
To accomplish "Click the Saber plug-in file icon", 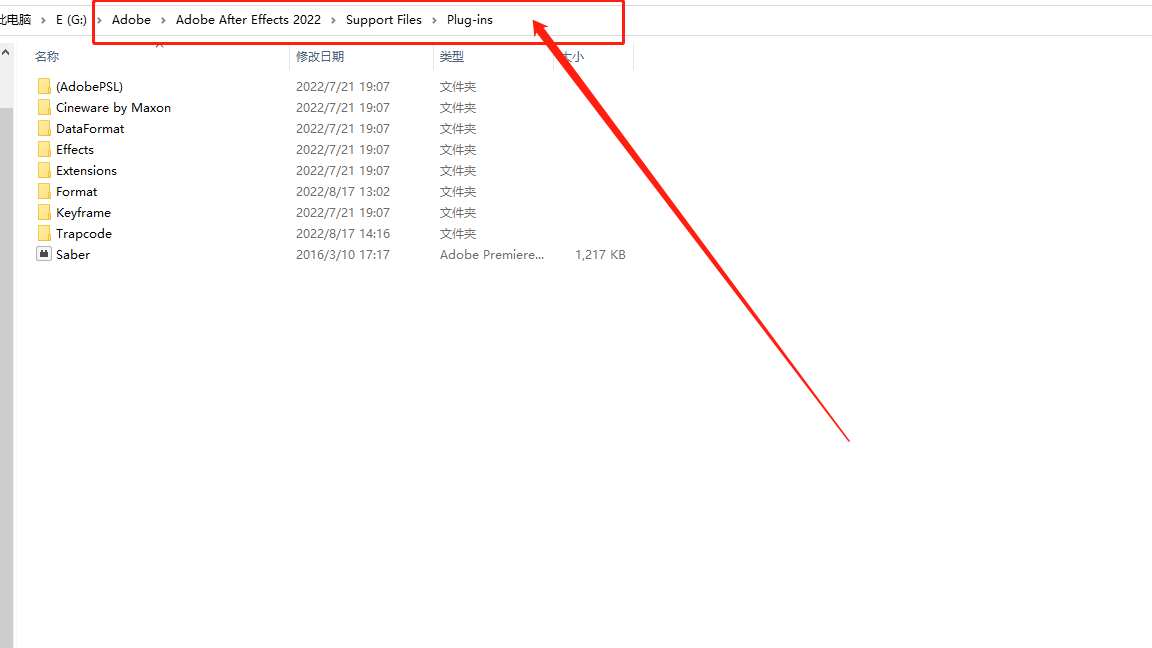I will tap(44, 254).
